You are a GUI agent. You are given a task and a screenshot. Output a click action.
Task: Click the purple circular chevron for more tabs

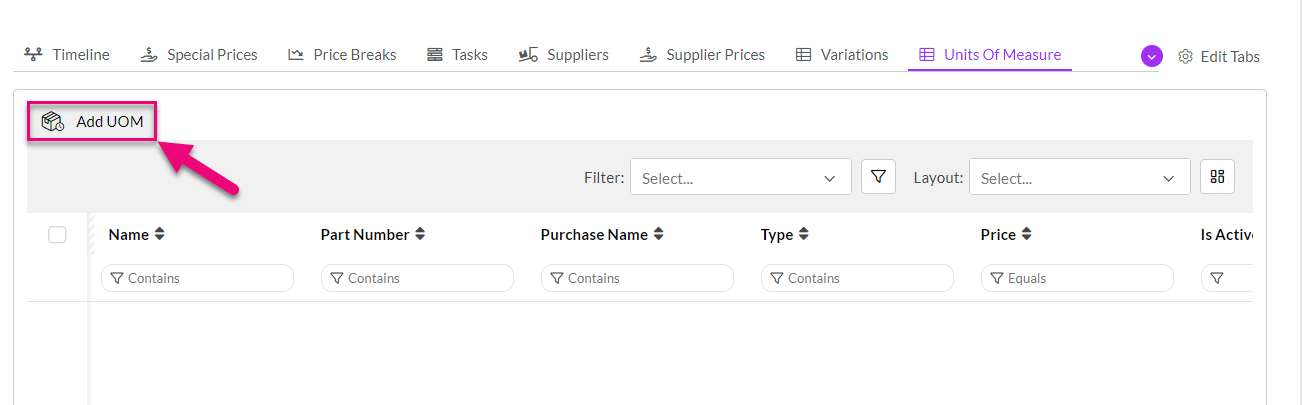click(1151, 56)
